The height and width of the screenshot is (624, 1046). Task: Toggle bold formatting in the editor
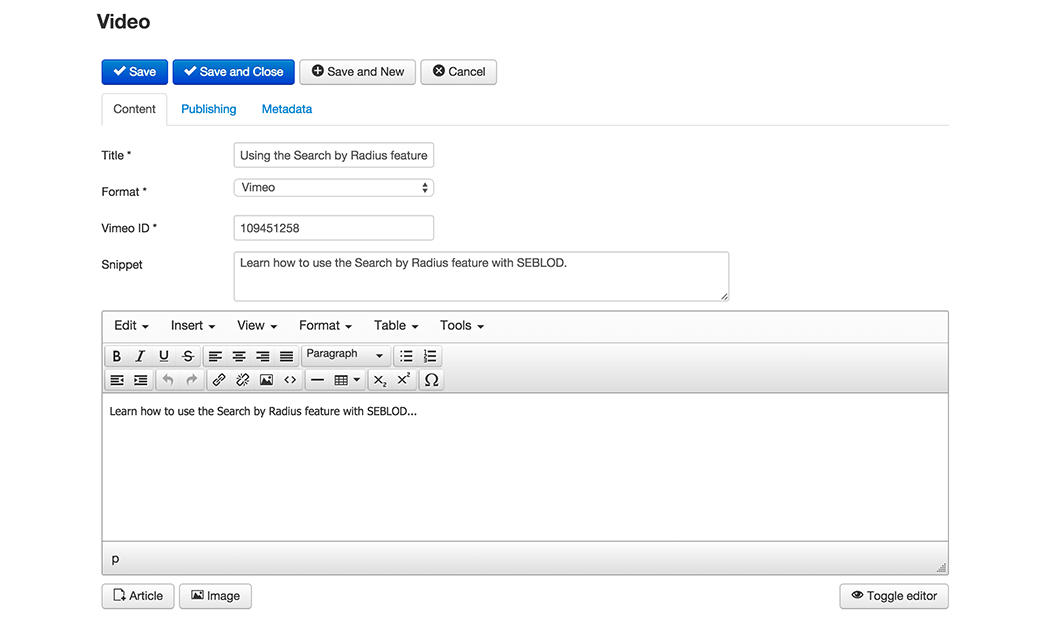[117, 356]
